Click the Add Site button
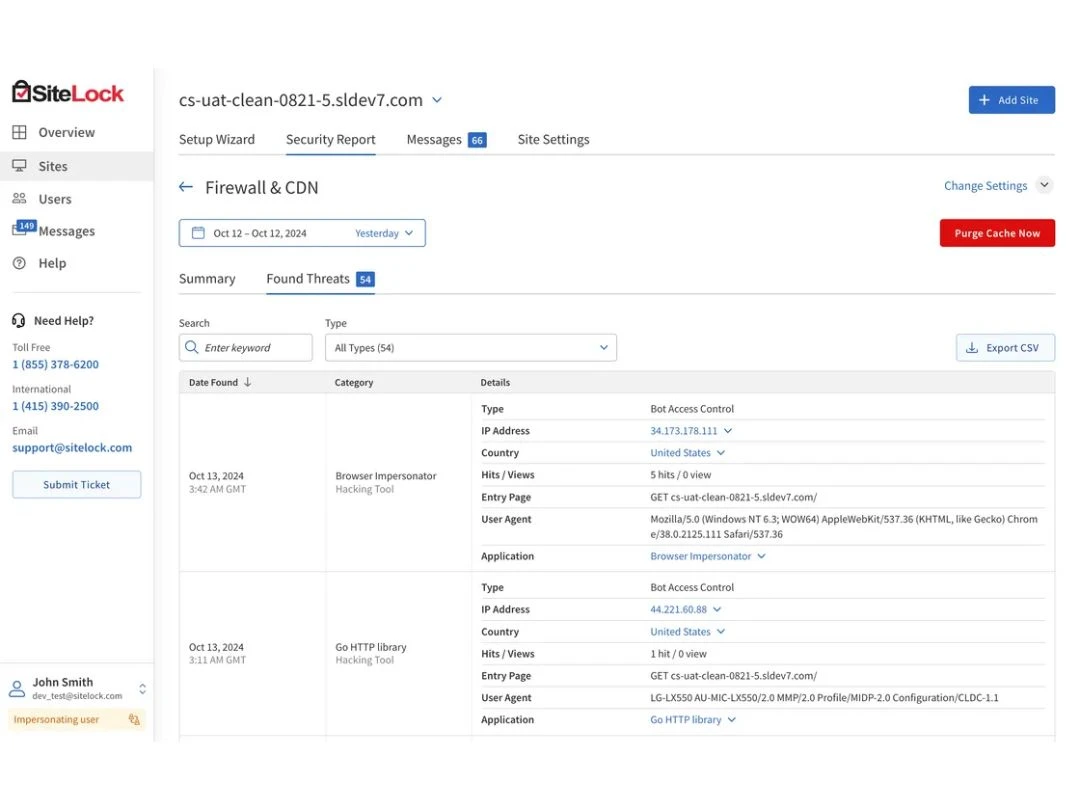Viewport: 1080px width, 810px height. coord(1011,100)
